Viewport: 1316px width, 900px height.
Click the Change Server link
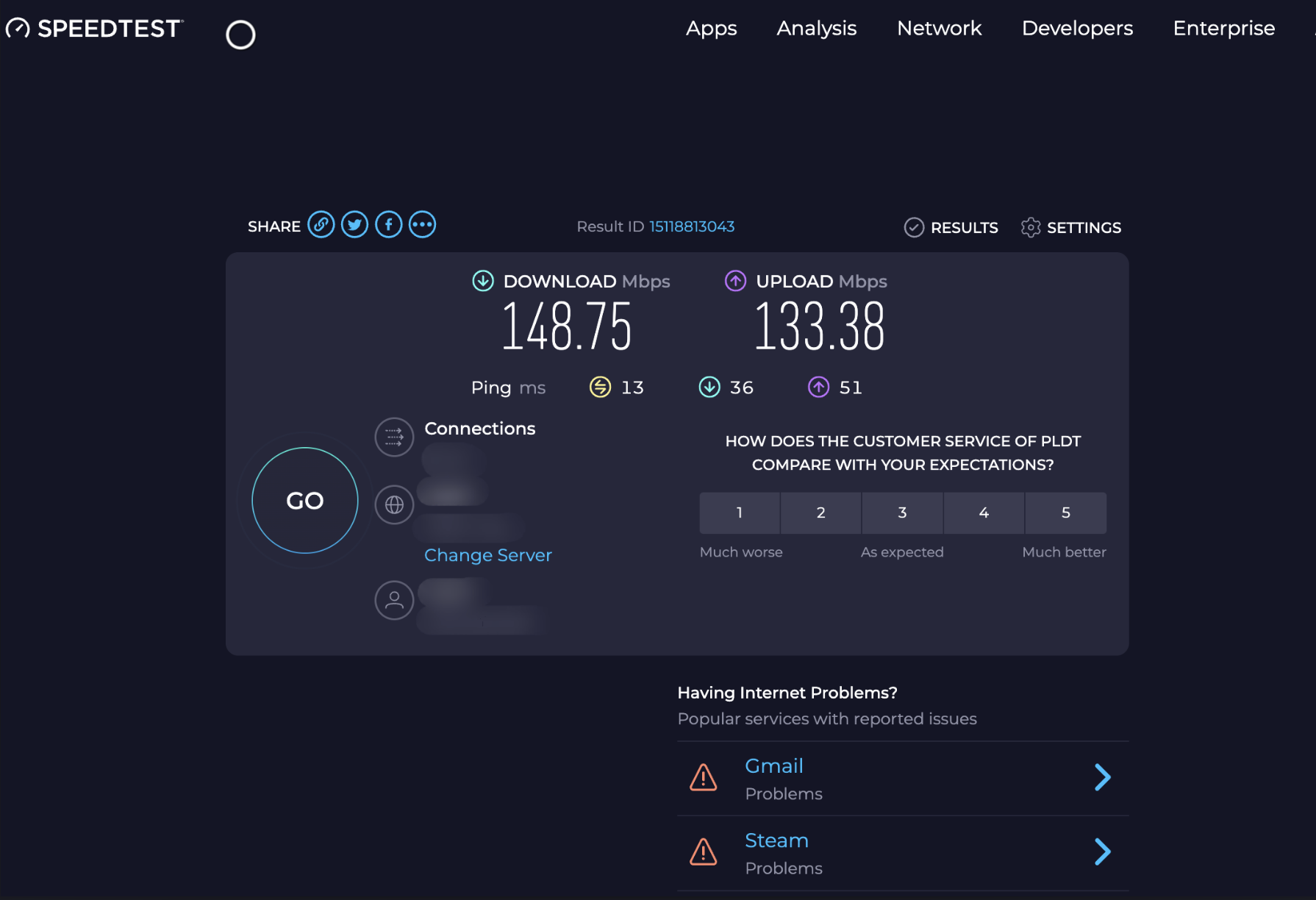click(x=488, y=555)
